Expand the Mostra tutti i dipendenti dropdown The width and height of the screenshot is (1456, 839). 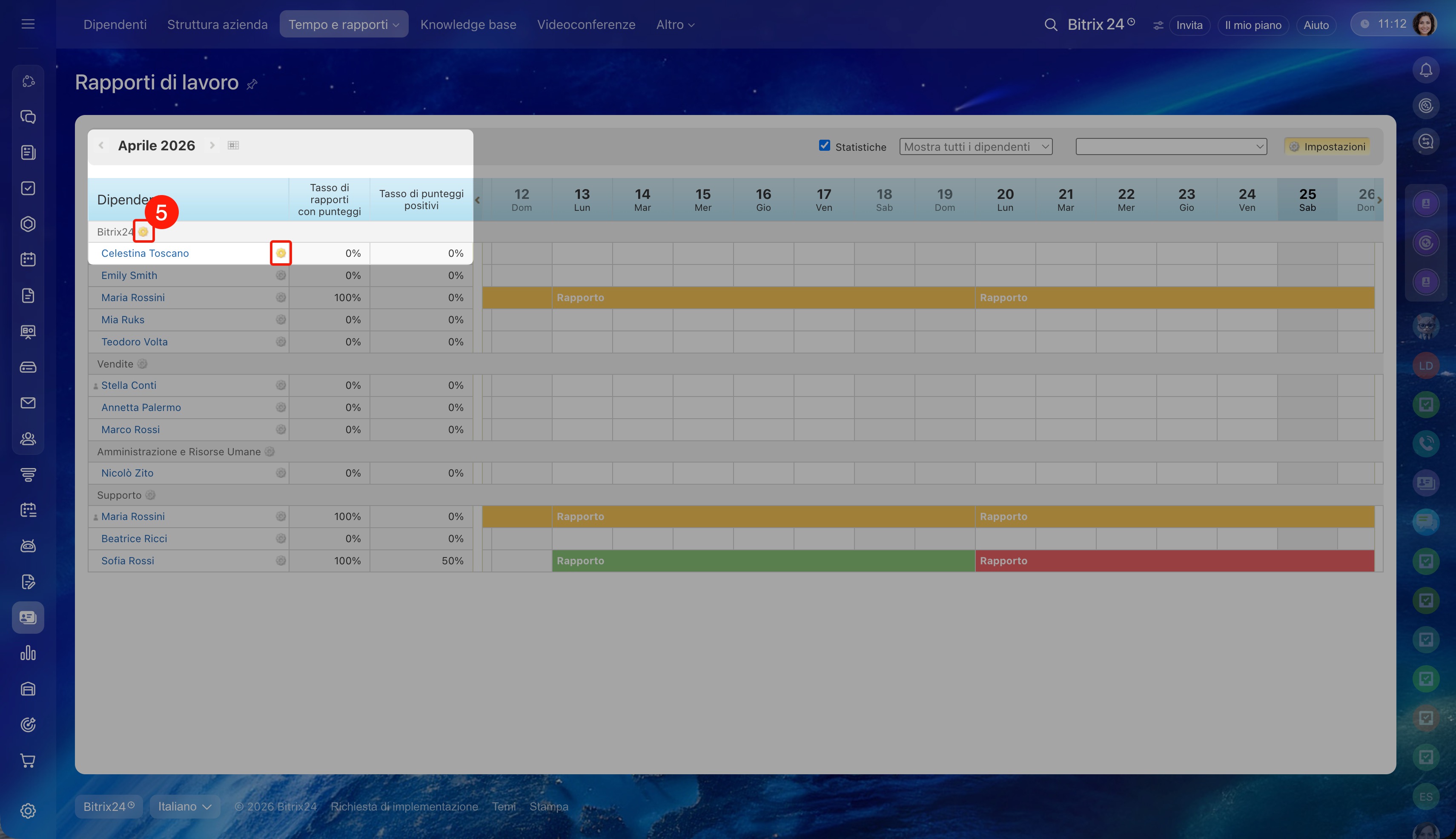[976, 147]
